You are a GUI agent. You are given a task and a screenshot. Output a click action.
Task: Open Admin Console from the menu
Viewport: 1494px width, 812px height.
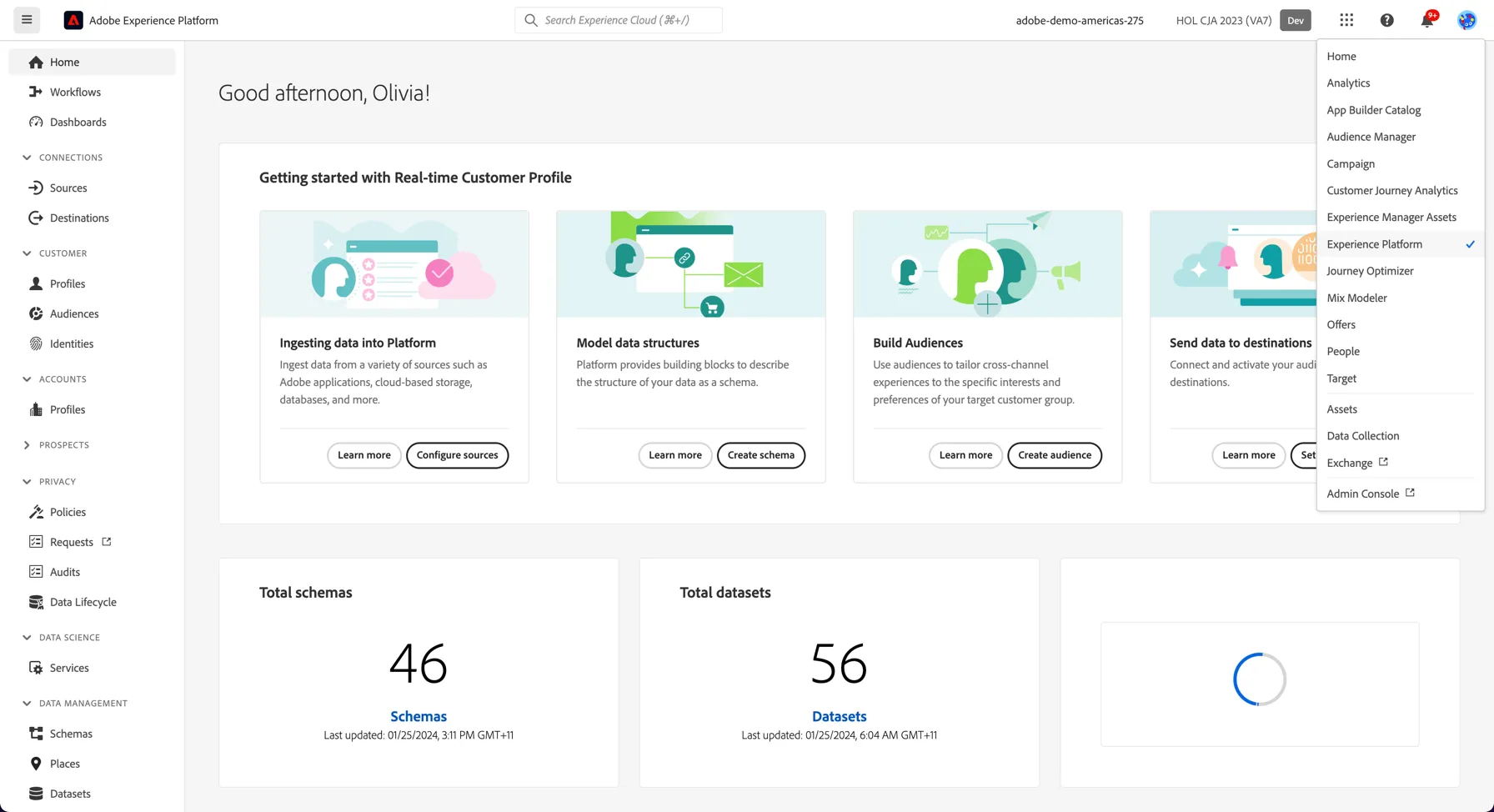(1400, 494)
